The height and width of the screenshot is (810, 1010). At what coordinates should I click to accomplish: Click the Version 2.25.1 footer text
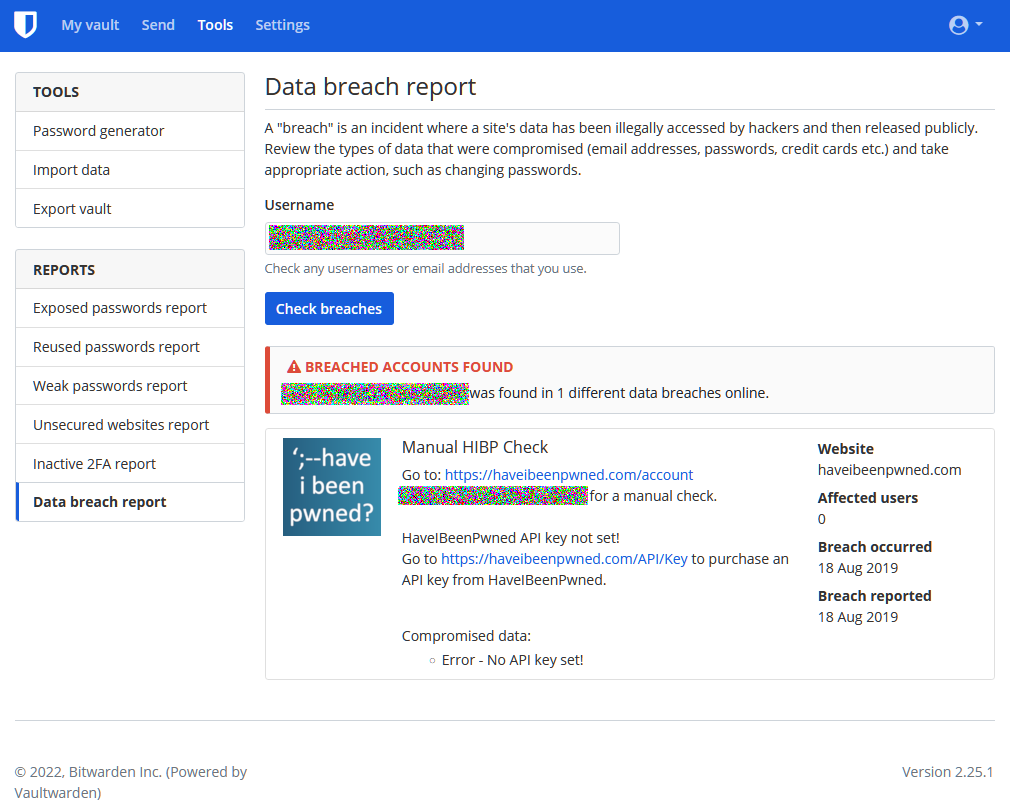coord(948,772)
